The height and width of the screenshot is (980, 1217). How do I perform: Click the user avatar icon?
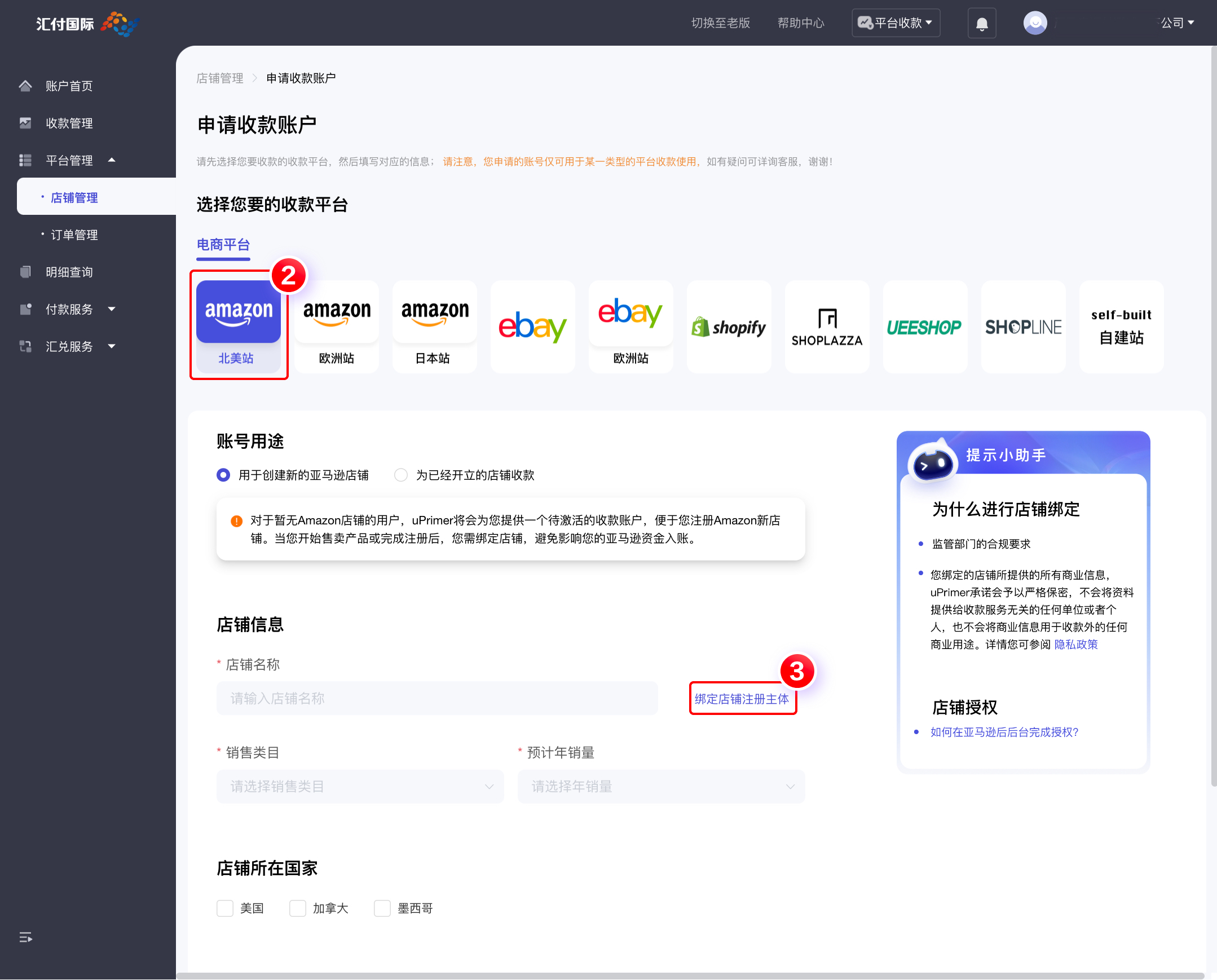click(1035, 23)
